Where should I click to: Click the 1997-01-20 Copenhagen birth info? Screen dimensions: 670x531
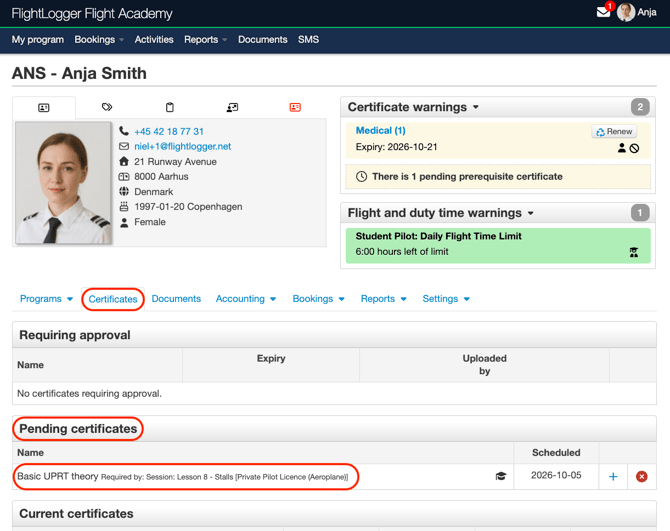(x=188, y=207)
